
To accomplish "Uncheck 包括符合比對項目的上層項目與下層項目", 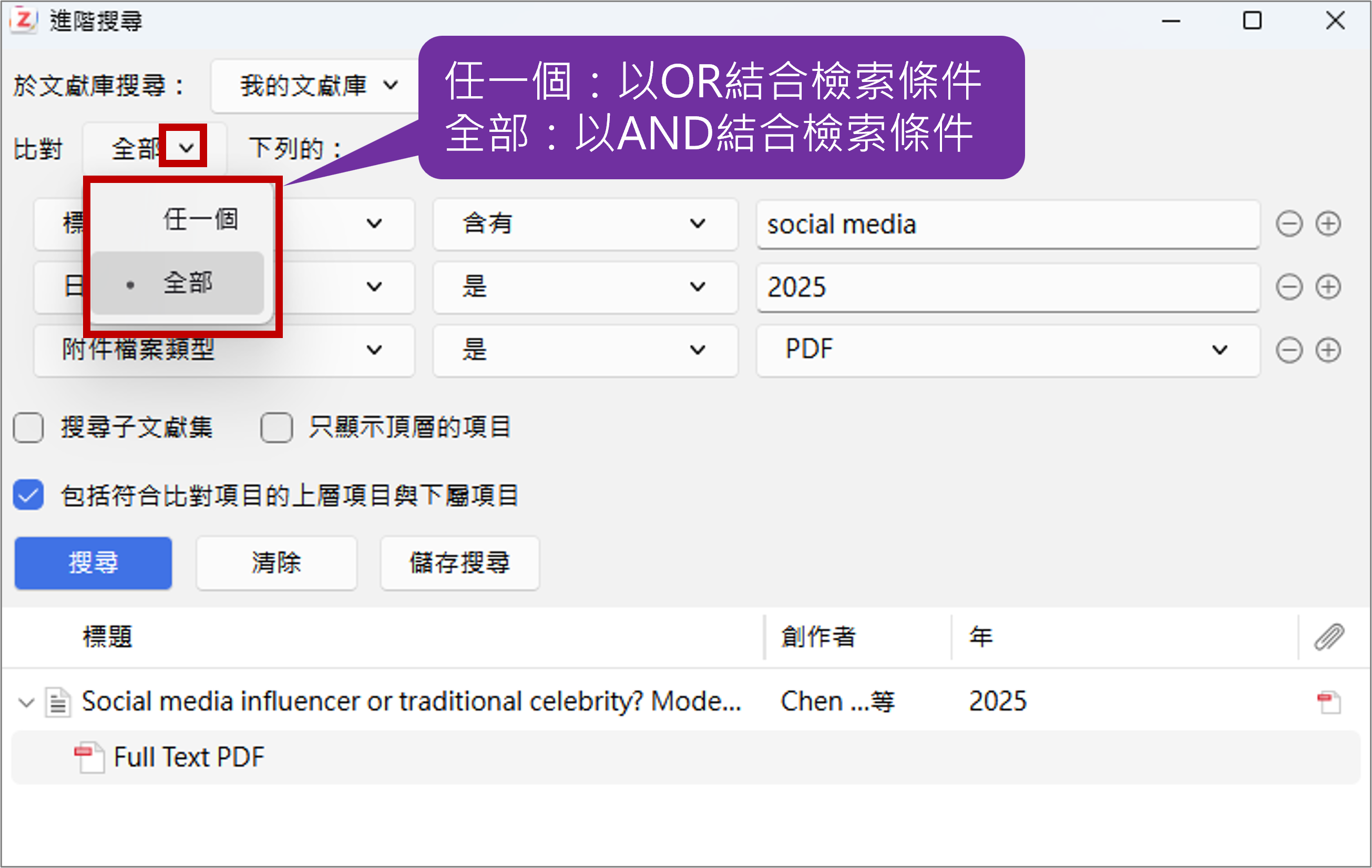I will [28, 495].
